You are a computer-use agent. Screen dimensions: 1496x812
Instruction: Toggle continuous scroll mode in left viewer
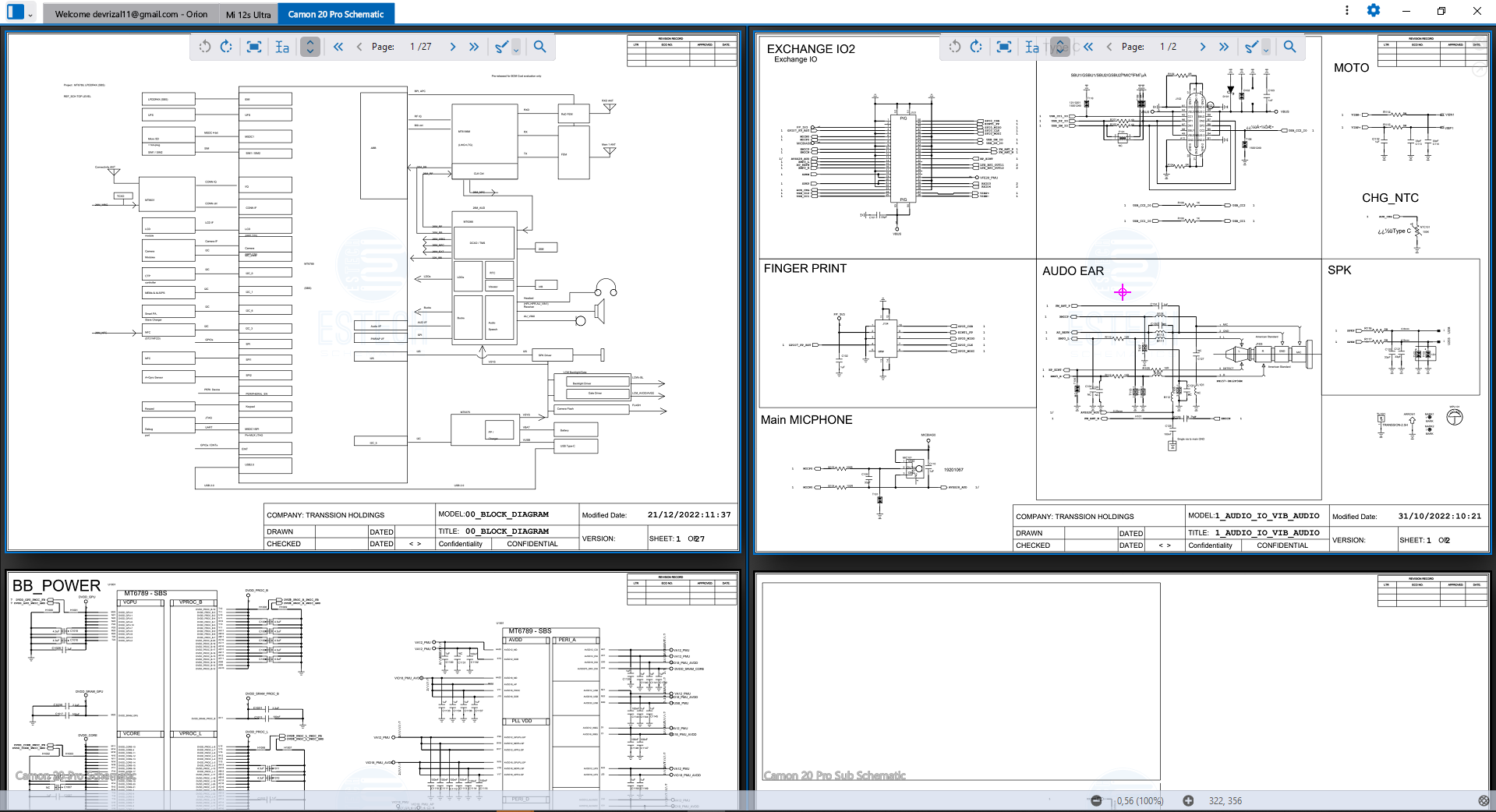[310, 47]
